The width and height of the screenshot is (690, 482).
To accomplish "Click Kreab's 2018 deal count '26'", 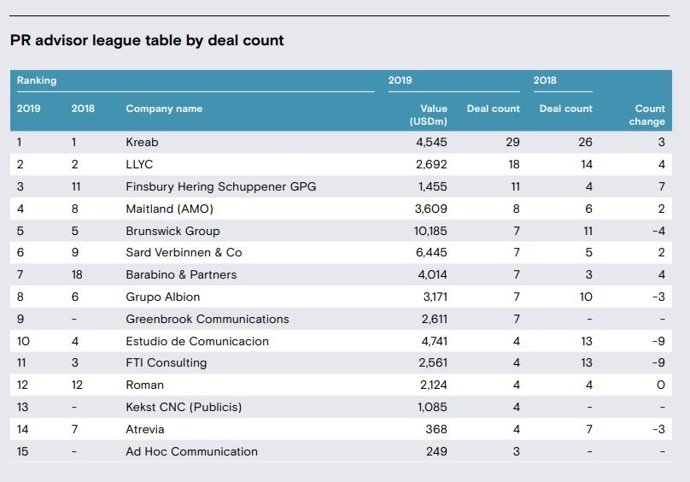I will point(585,142).
